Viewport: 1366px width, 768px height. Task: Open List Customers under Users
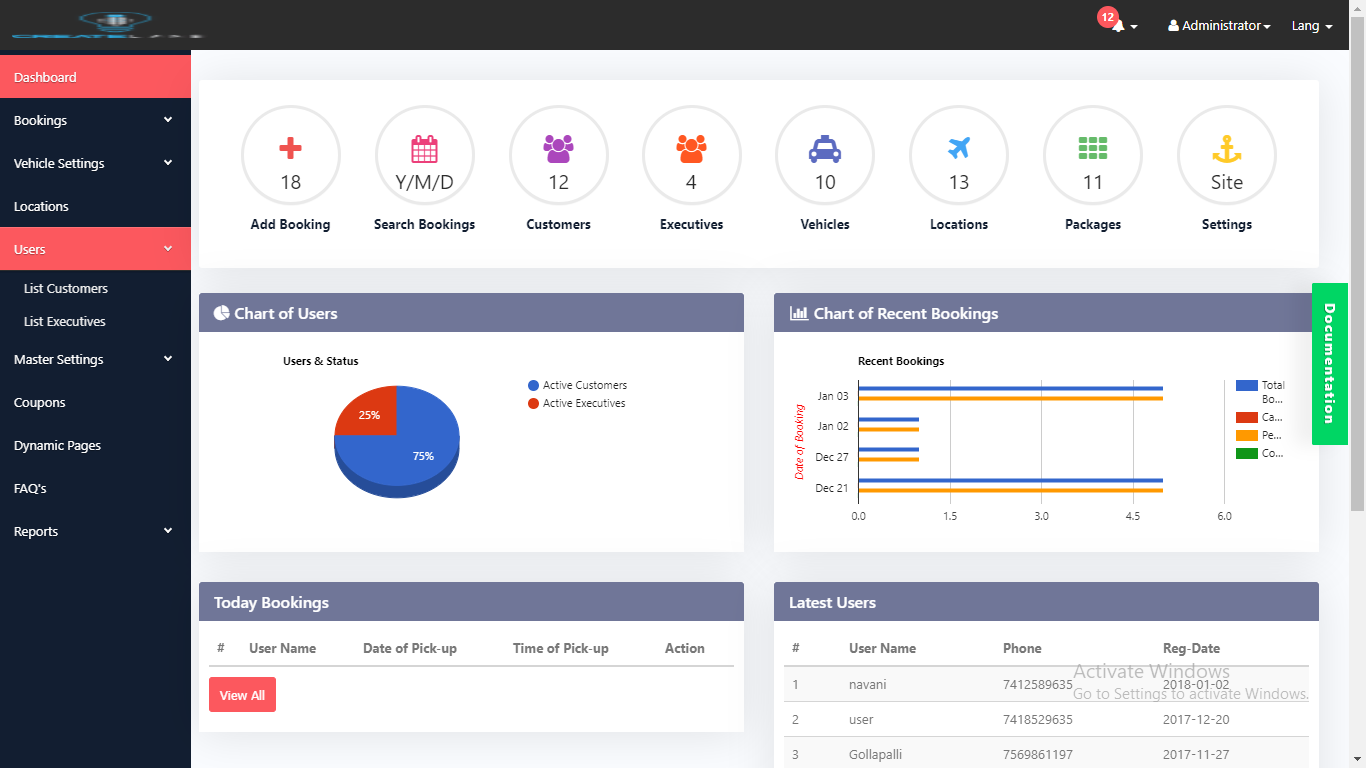(66, 288)
